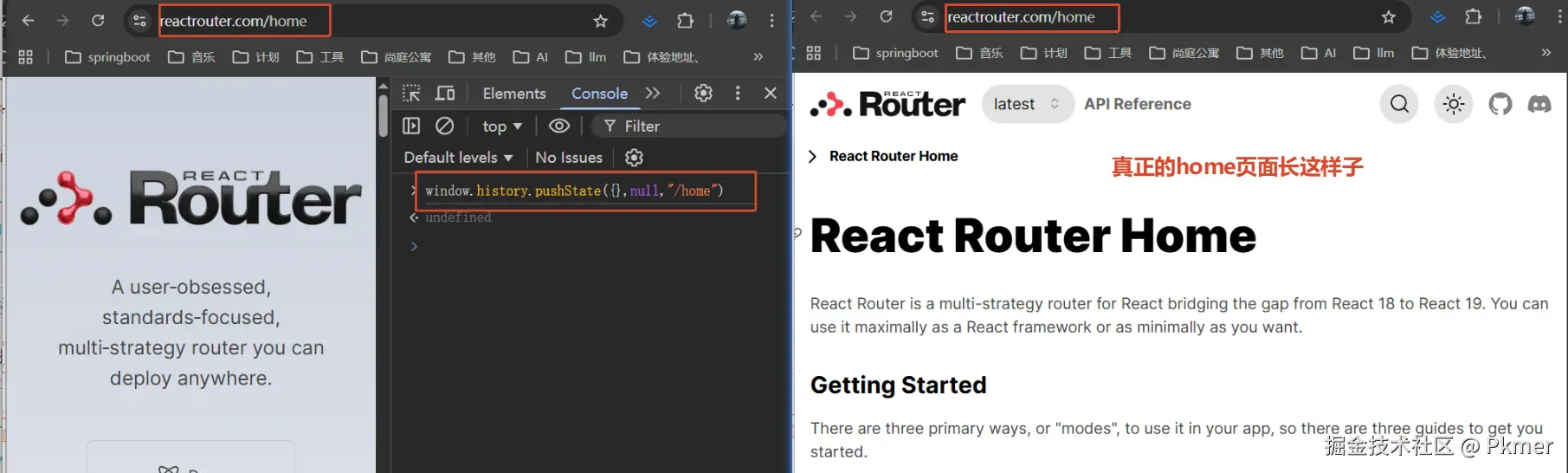The height and width of the screenshot is (473, 1568).
Task: Click Forward arrow in right browser window
Action: pyautogui.click(x=850, y=16)
